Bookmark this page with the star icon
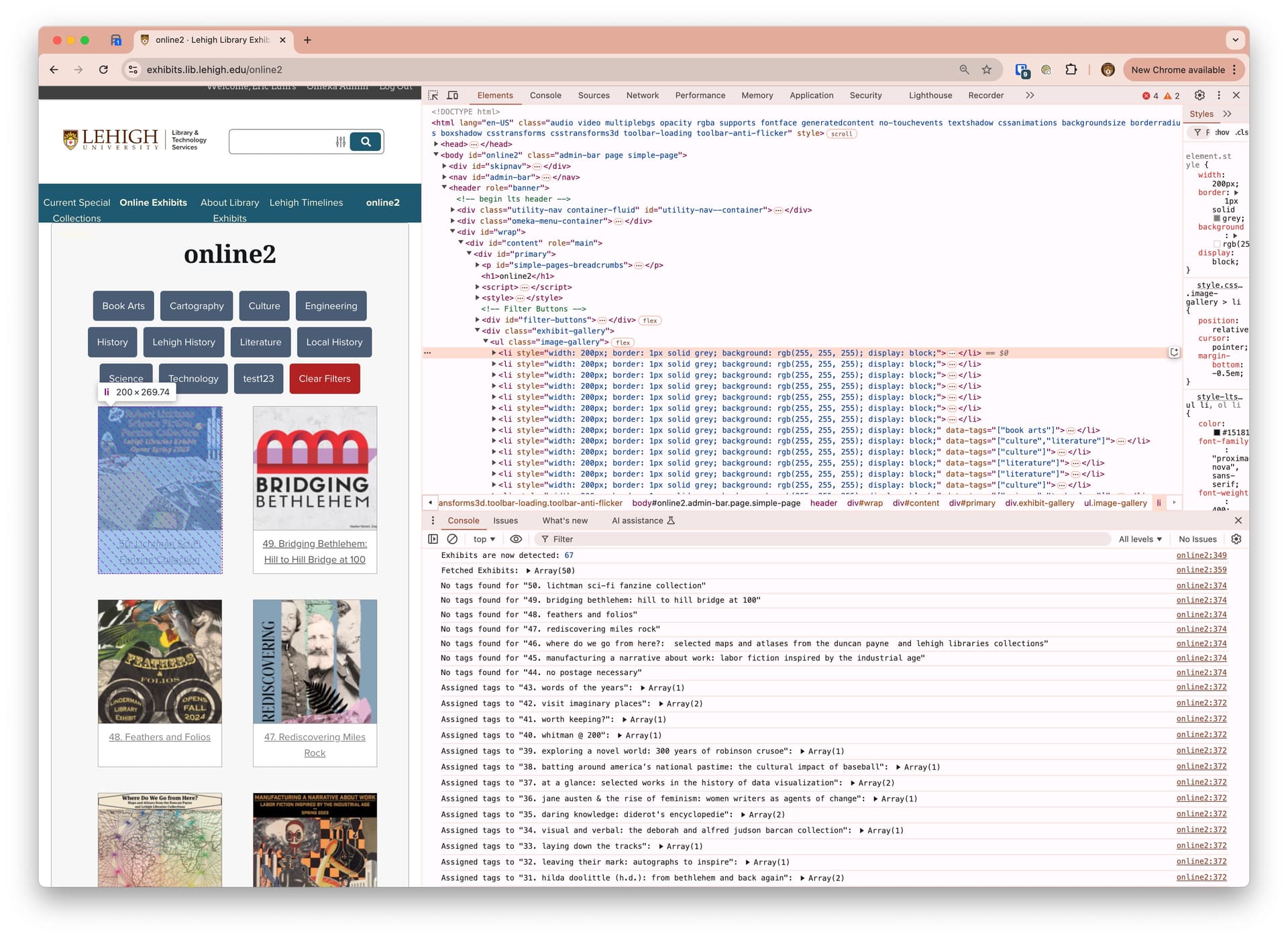This screenshot has height=938, width=1288. (x=987, y=70)
